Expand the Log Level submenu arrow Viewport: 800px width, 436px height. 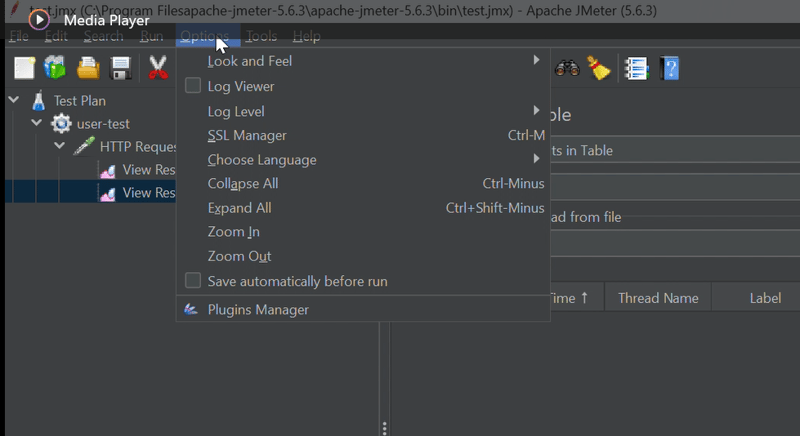(536, 110)
